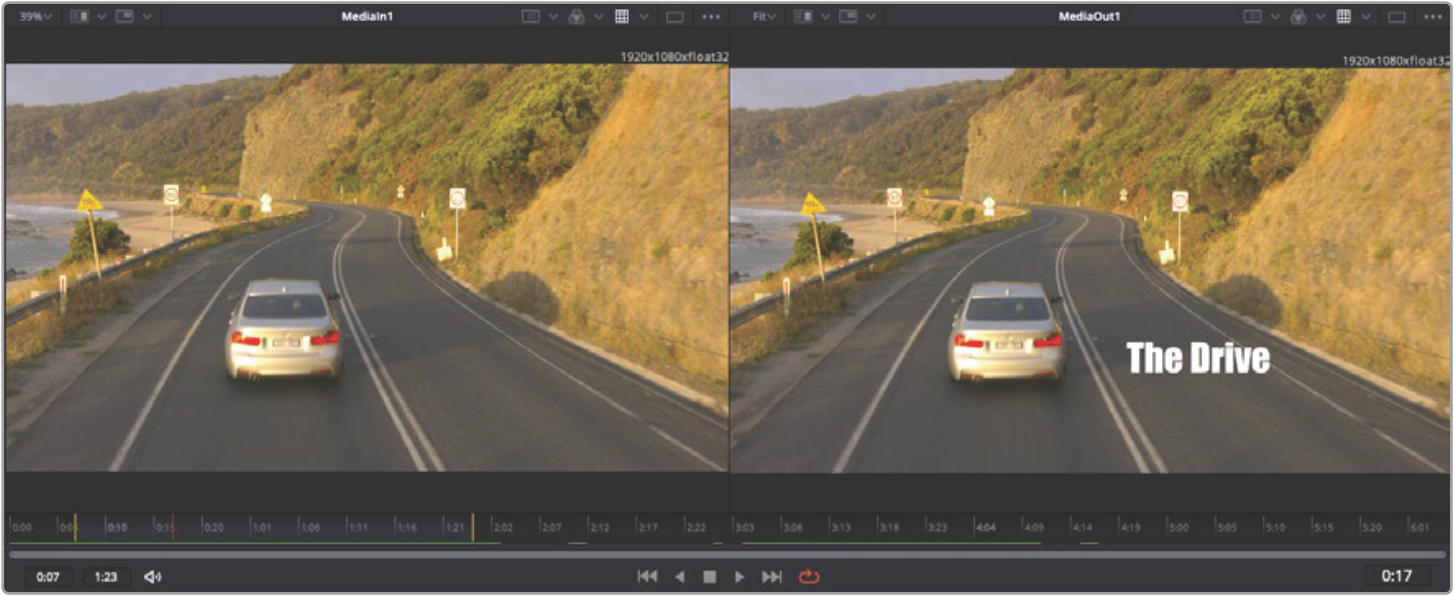Open the 39% zoom level dropdown

36,17
